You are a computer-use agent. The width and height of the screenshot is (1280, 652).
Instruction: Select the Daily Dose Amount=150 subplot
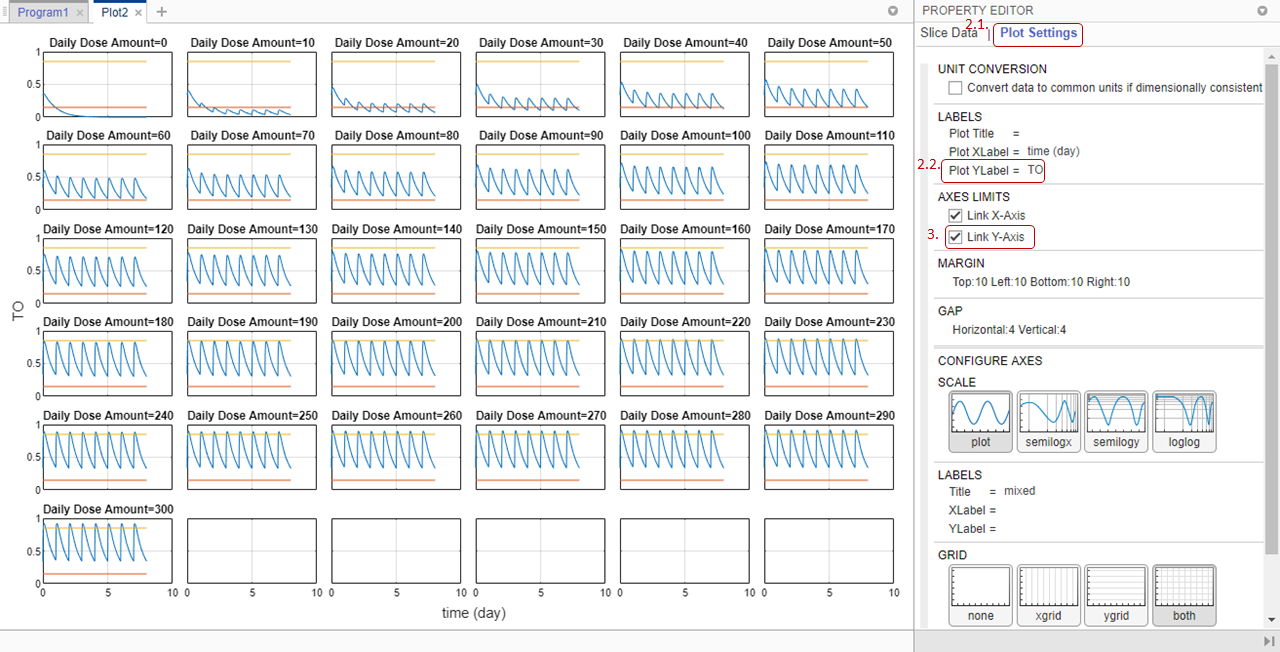tap(540, 270)
